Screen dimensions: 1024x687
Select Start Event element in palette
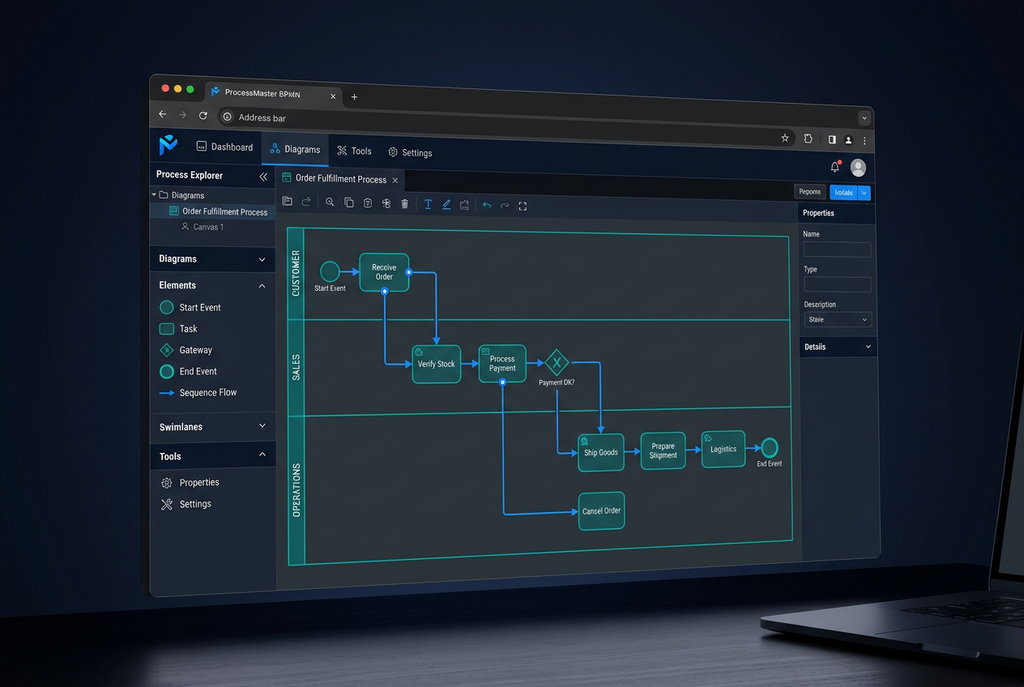click(190, 307)
